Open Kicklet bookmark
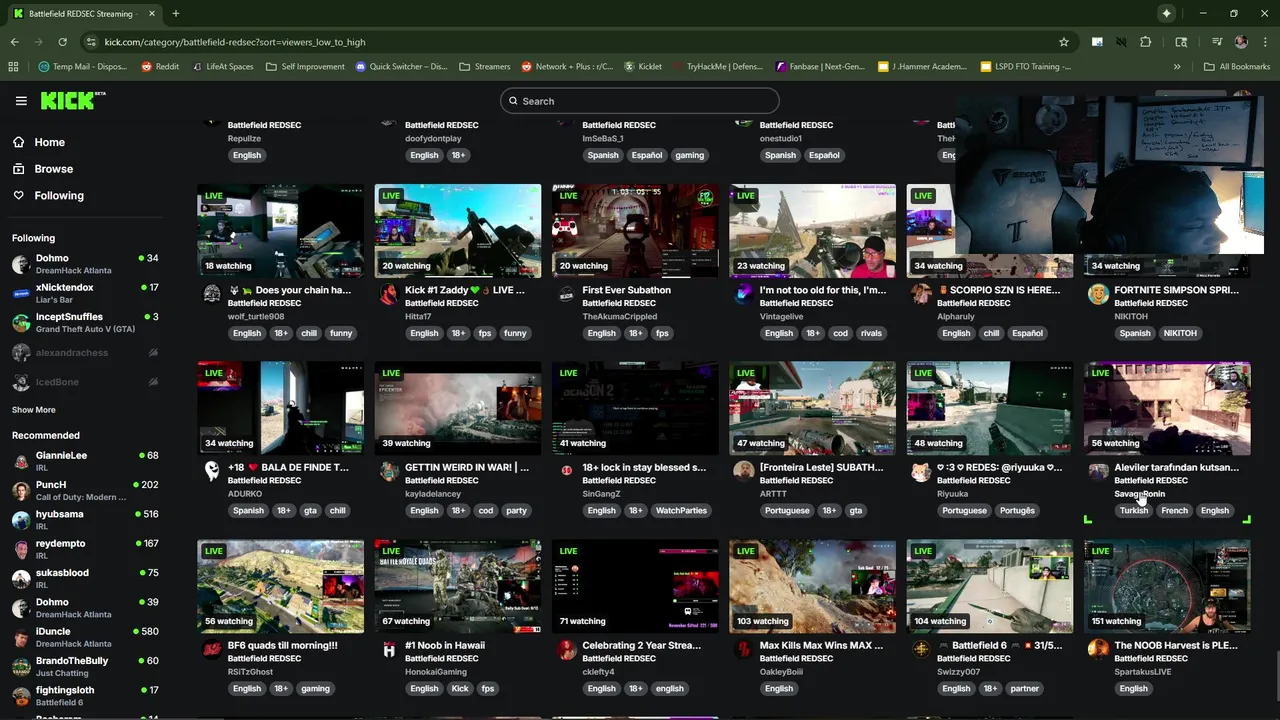The height and width of the screenshot is (720, 1280). (x=643, y=66)
